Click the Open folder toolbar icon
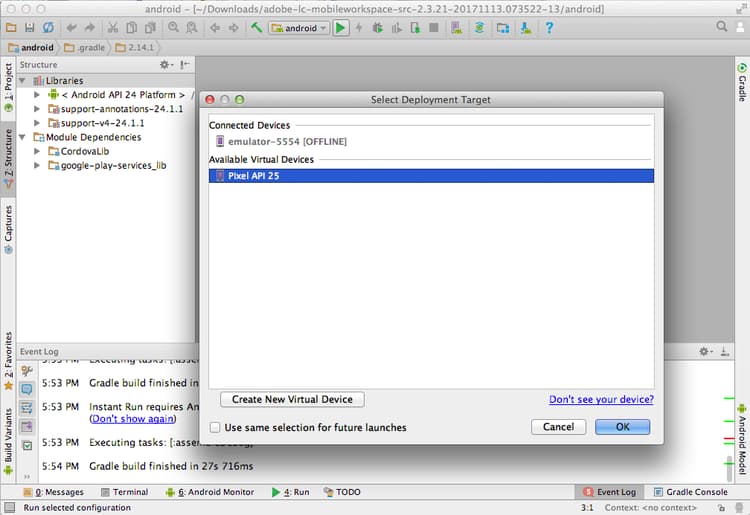This screenshot has width=750, height=515. click(x=11, y=28)
